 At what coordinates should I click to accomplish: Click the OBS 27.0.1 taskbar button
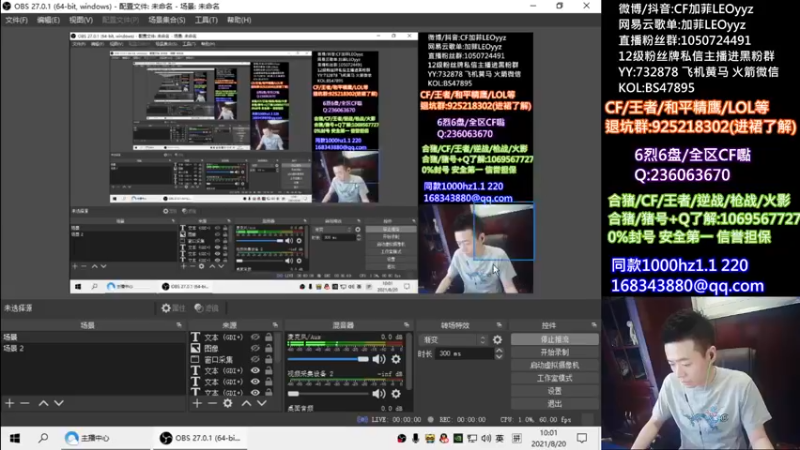pos(199,438)
